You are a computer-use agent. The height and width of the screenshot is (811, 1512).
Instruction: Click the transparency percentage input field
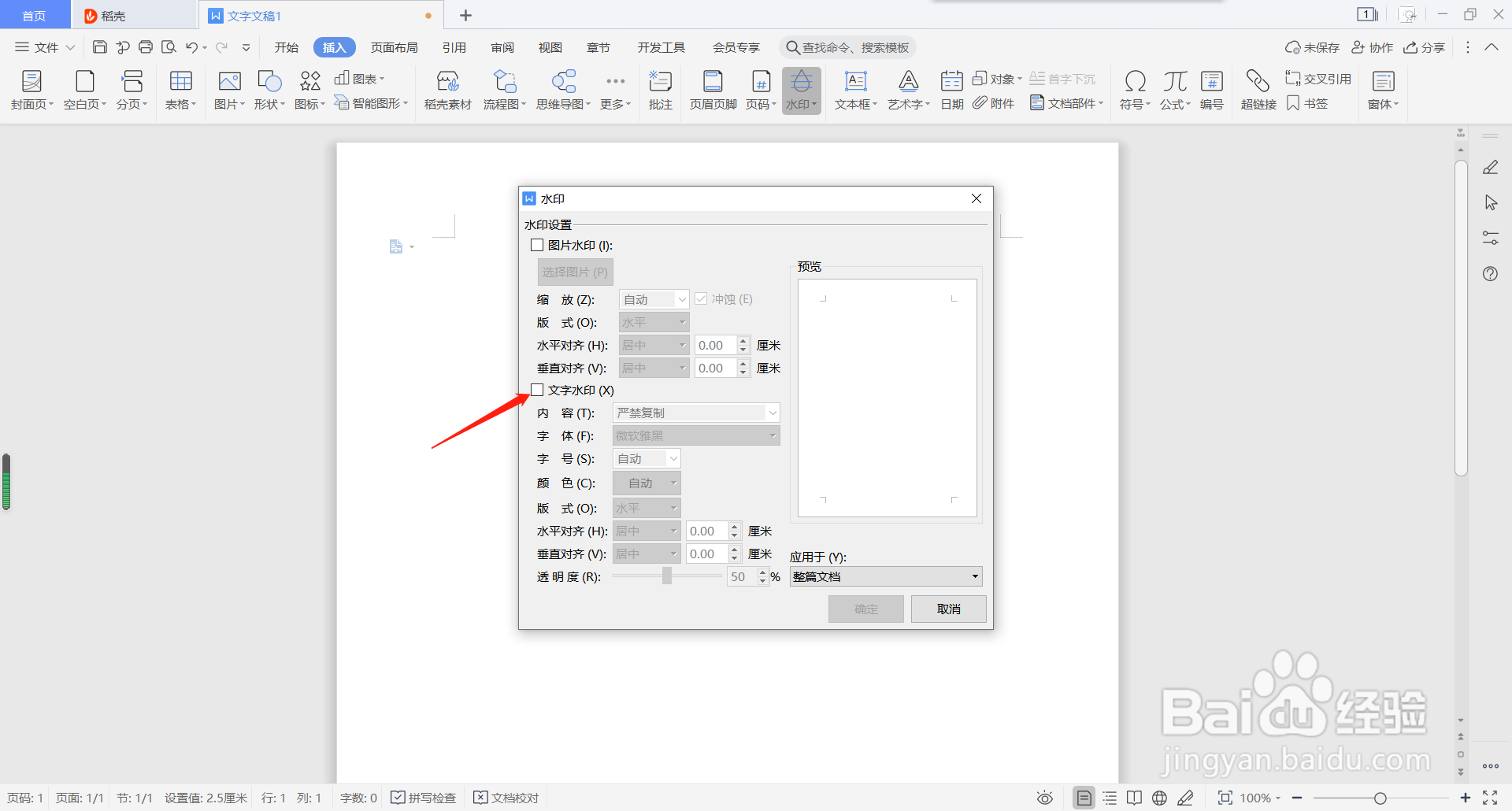pos(742,576)
